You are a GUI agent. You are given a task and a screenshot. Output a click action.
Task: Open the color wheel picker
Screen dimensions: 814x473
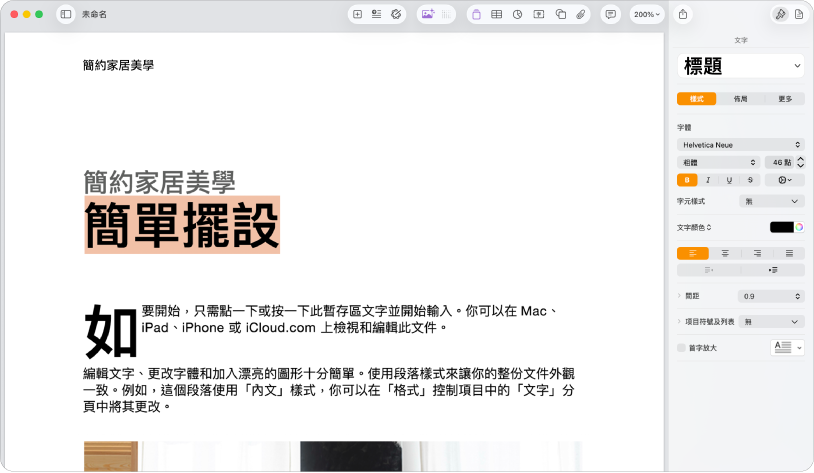(x=799, y=227)
